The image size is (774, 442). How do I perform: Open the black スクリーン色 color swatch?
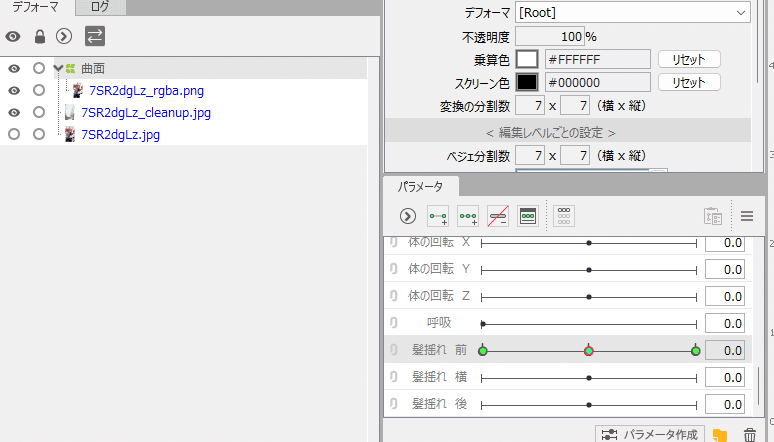coord(527,82)
